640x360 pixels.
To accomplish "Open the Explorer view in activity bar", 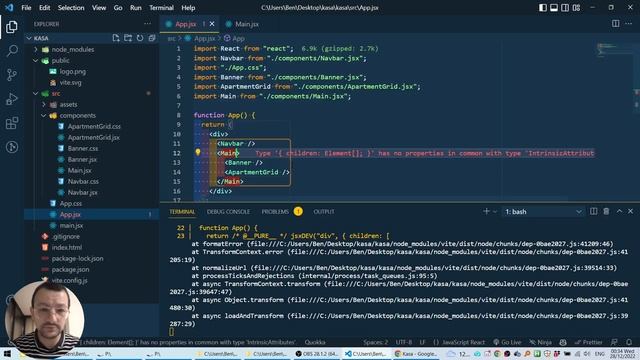I will 12,27.
